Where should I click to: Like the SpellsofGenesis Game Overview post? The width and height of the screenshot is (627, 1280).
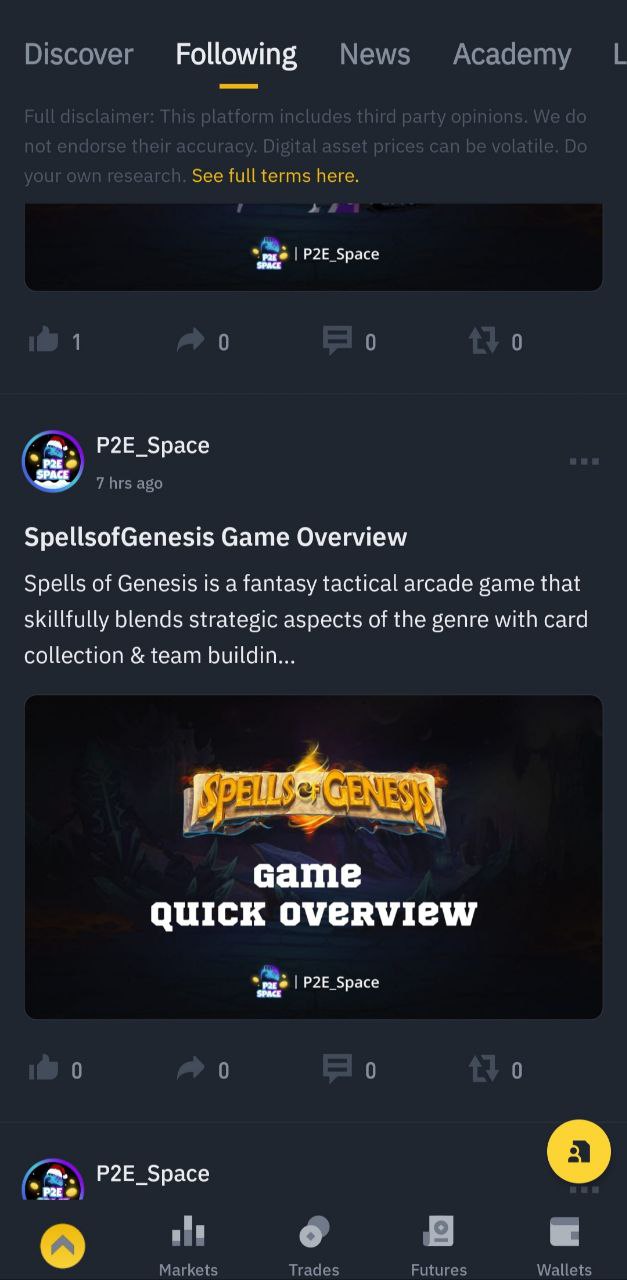pos(44,1069)
